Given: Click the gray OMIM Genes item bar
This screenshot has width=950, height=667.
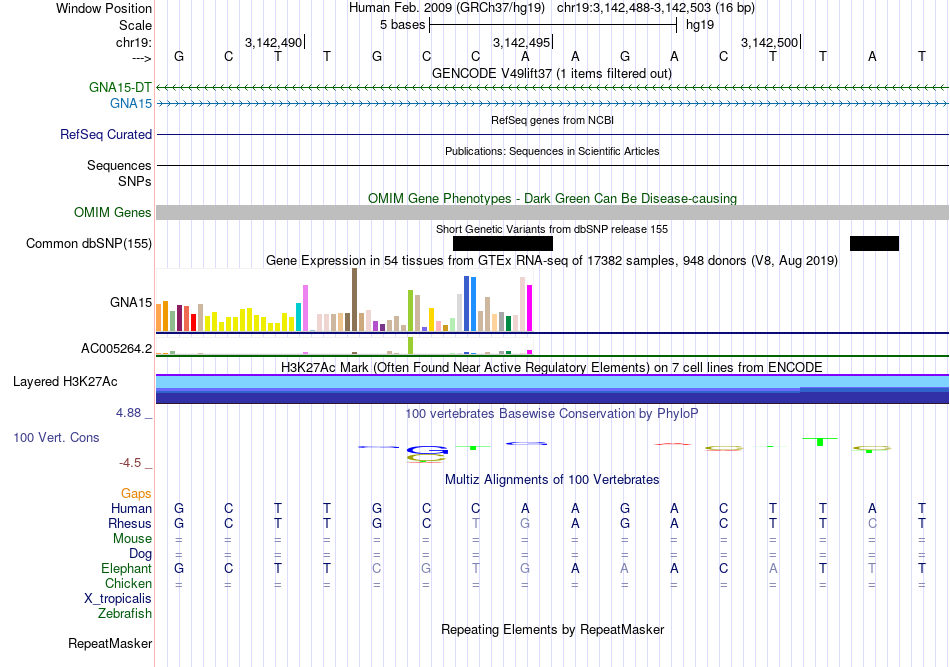Looking at the screenshot, I should (x=552, y=212).
